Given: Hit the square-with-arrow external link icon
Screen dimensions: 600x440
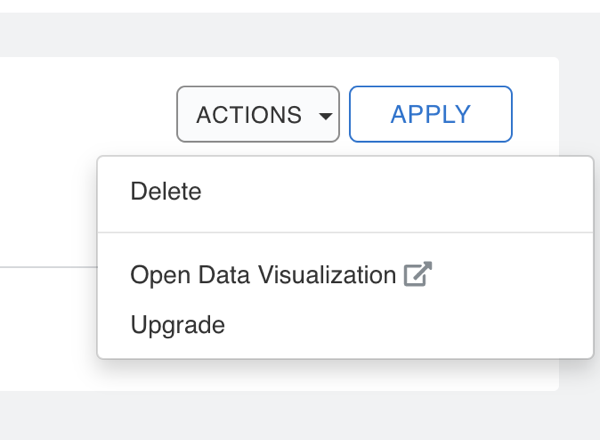Looking at the screenshot, I should click(418, 275).
